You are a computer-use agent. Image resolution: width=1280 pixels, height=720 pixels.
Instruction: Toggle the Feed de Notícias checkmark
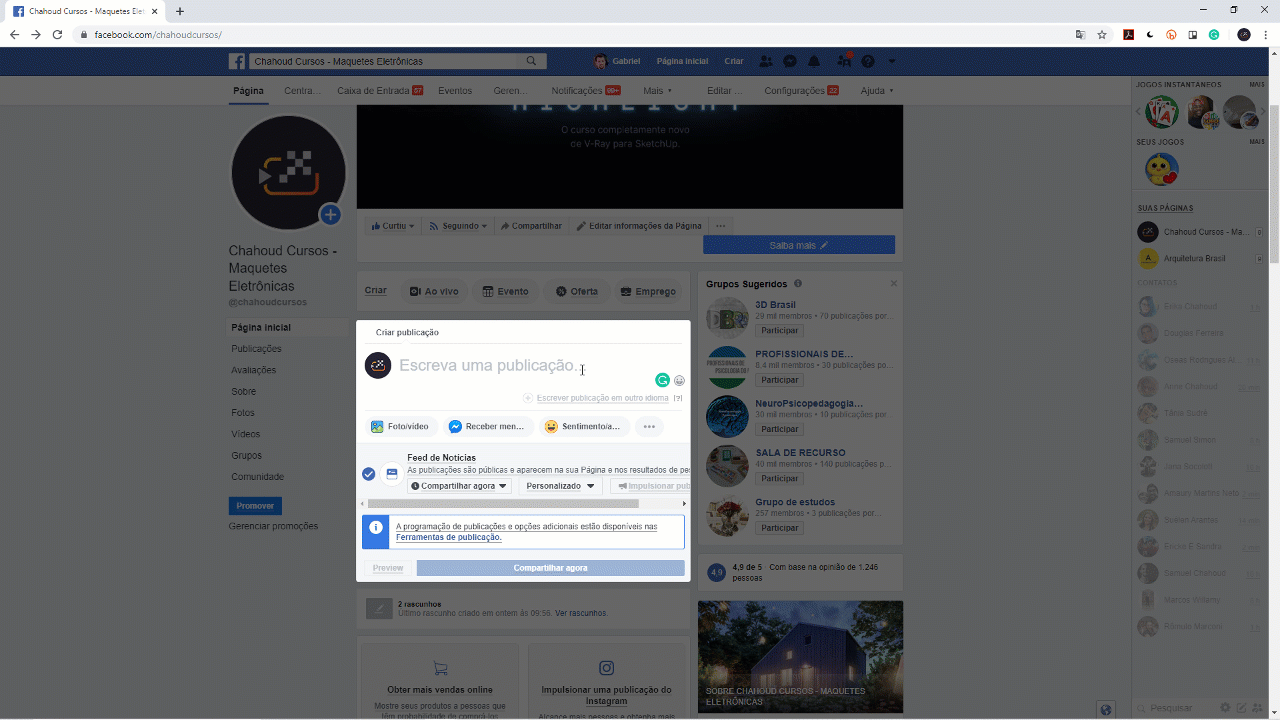(369, 474)
